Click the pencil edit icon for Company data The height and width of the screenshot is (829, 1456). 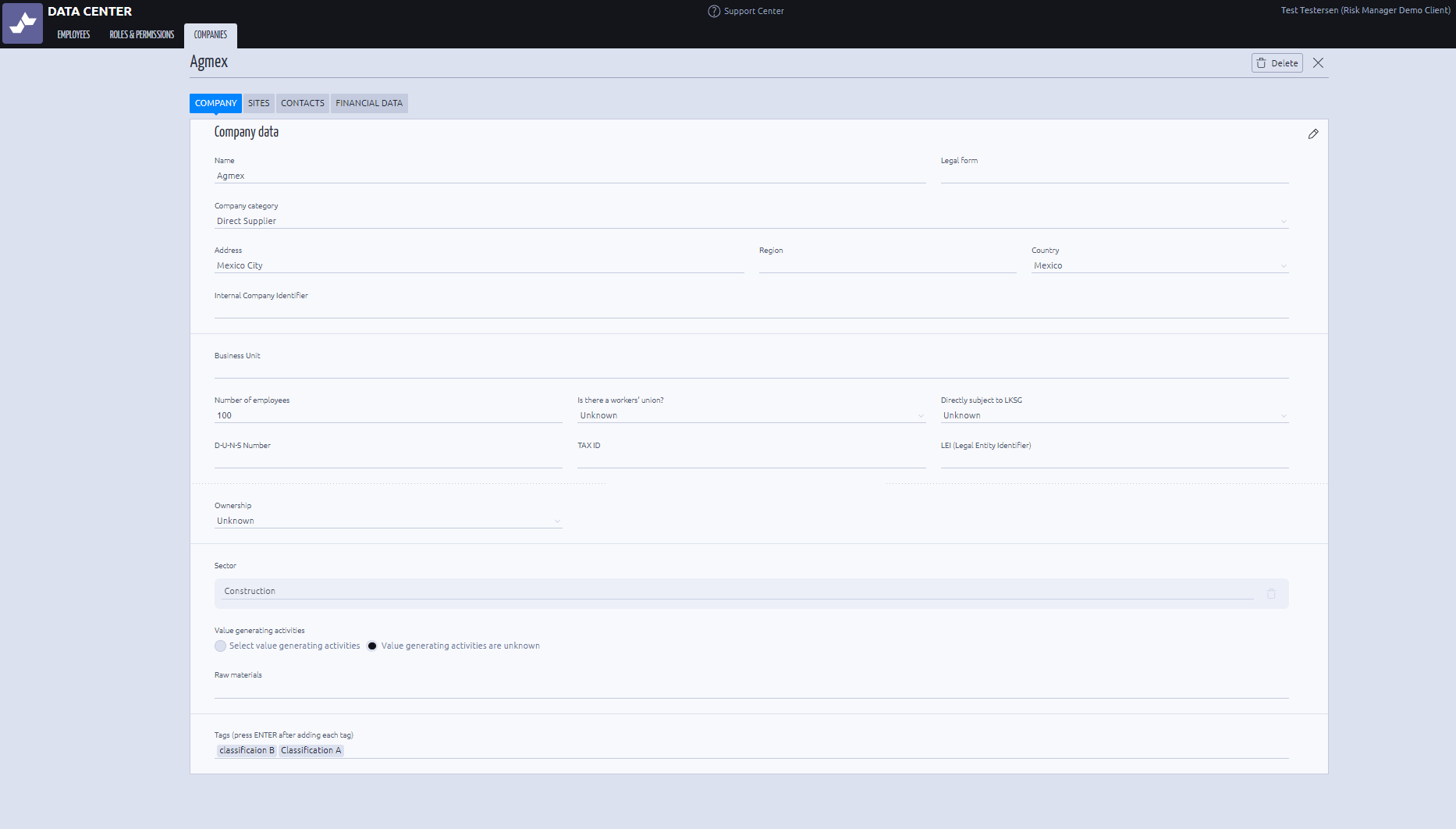[1313, 134]
